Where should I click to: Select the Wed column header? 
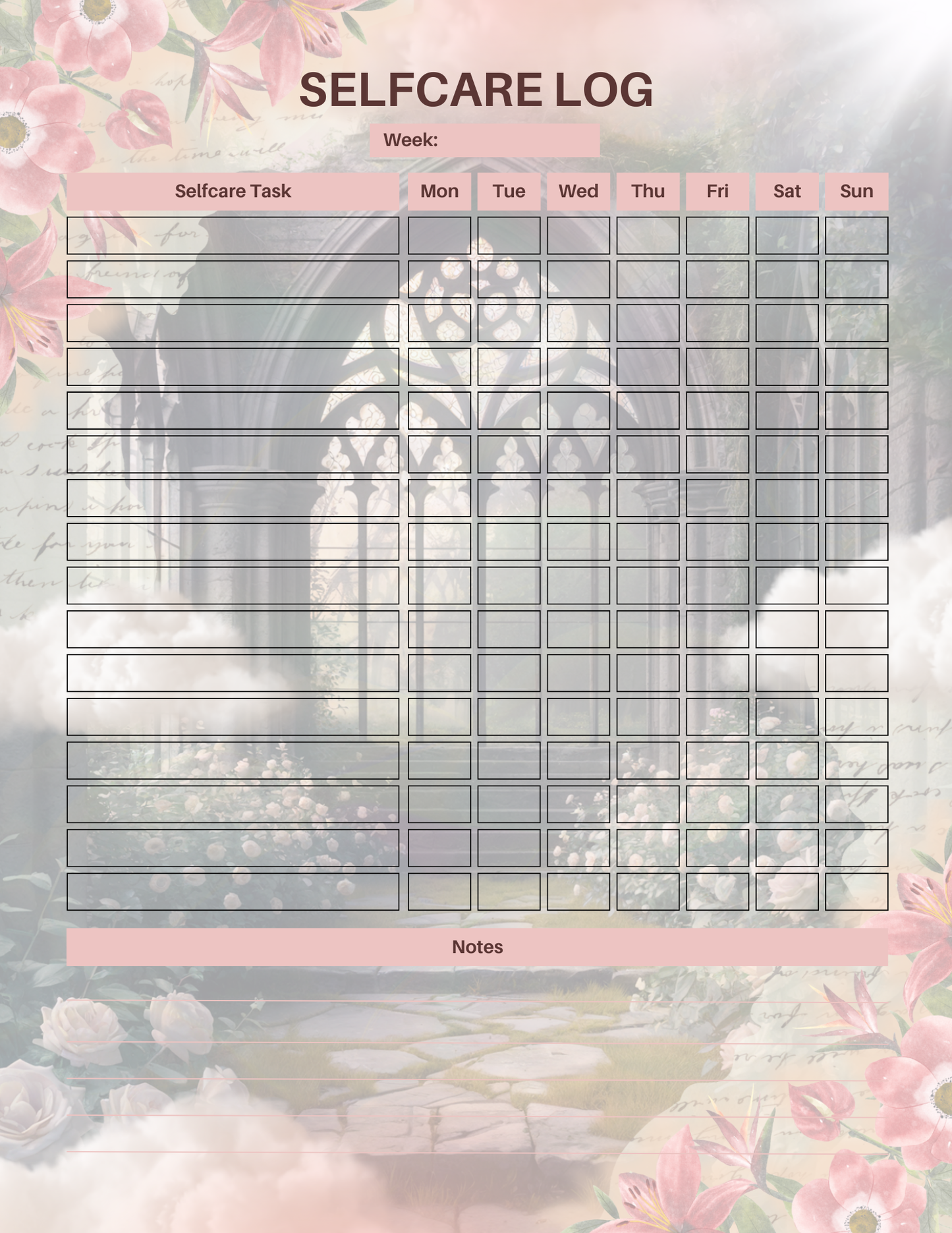click(578, 191)
